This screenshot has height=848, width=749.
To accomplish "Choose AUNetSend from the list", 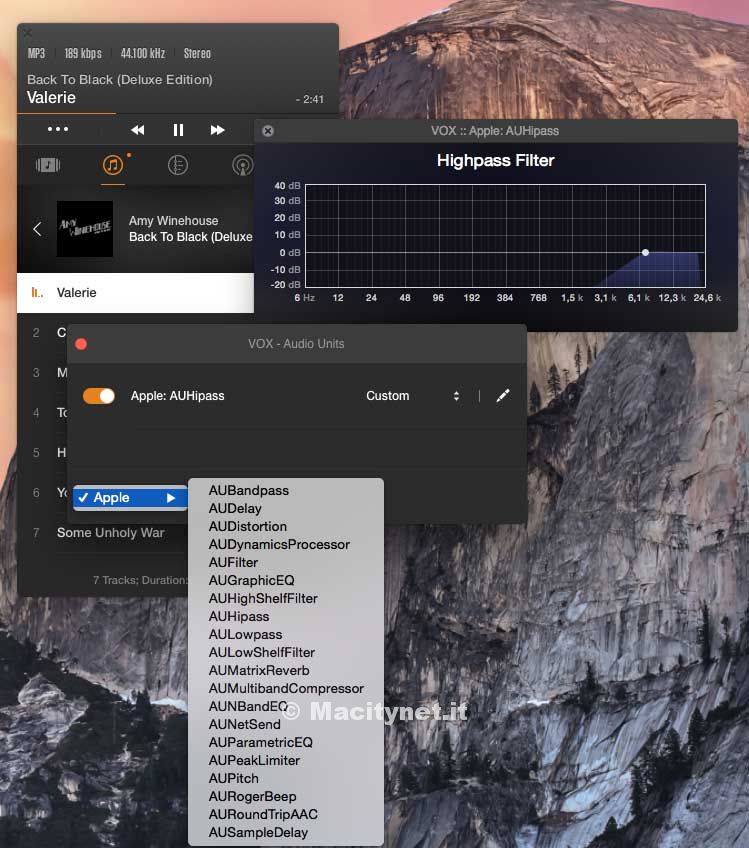I will (286, 724).
